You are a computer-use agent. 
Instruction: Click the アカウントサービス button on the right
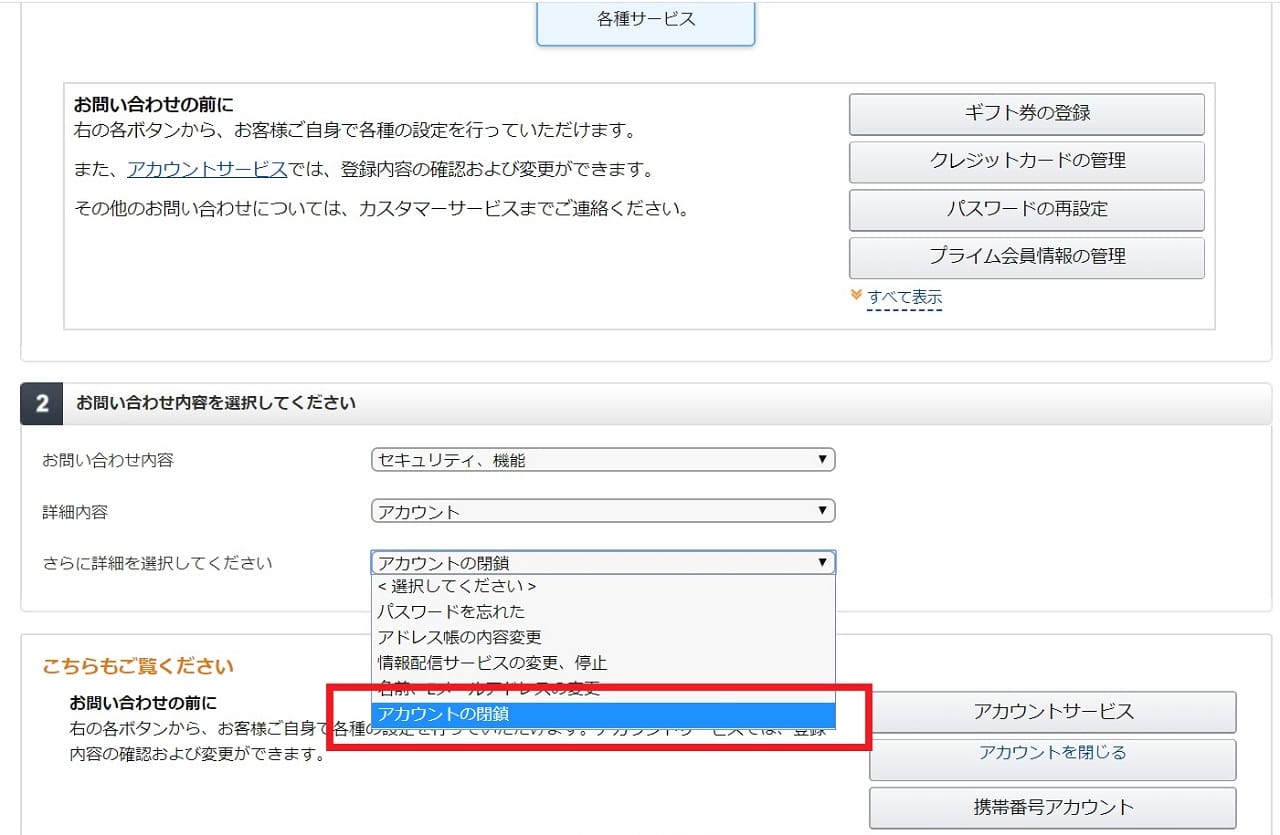pyautogui.click(x=1052, y=712)
